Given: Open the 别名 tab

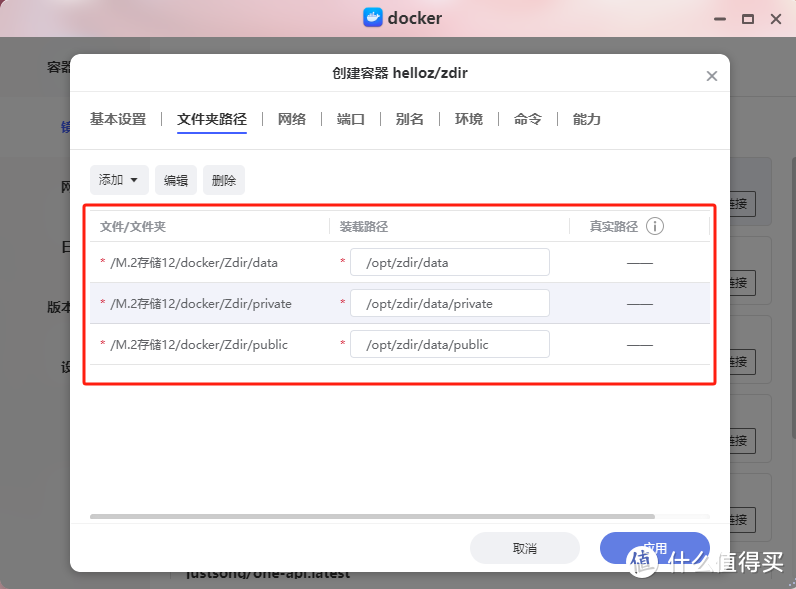Looking at the screenshot, I should 410,119.
